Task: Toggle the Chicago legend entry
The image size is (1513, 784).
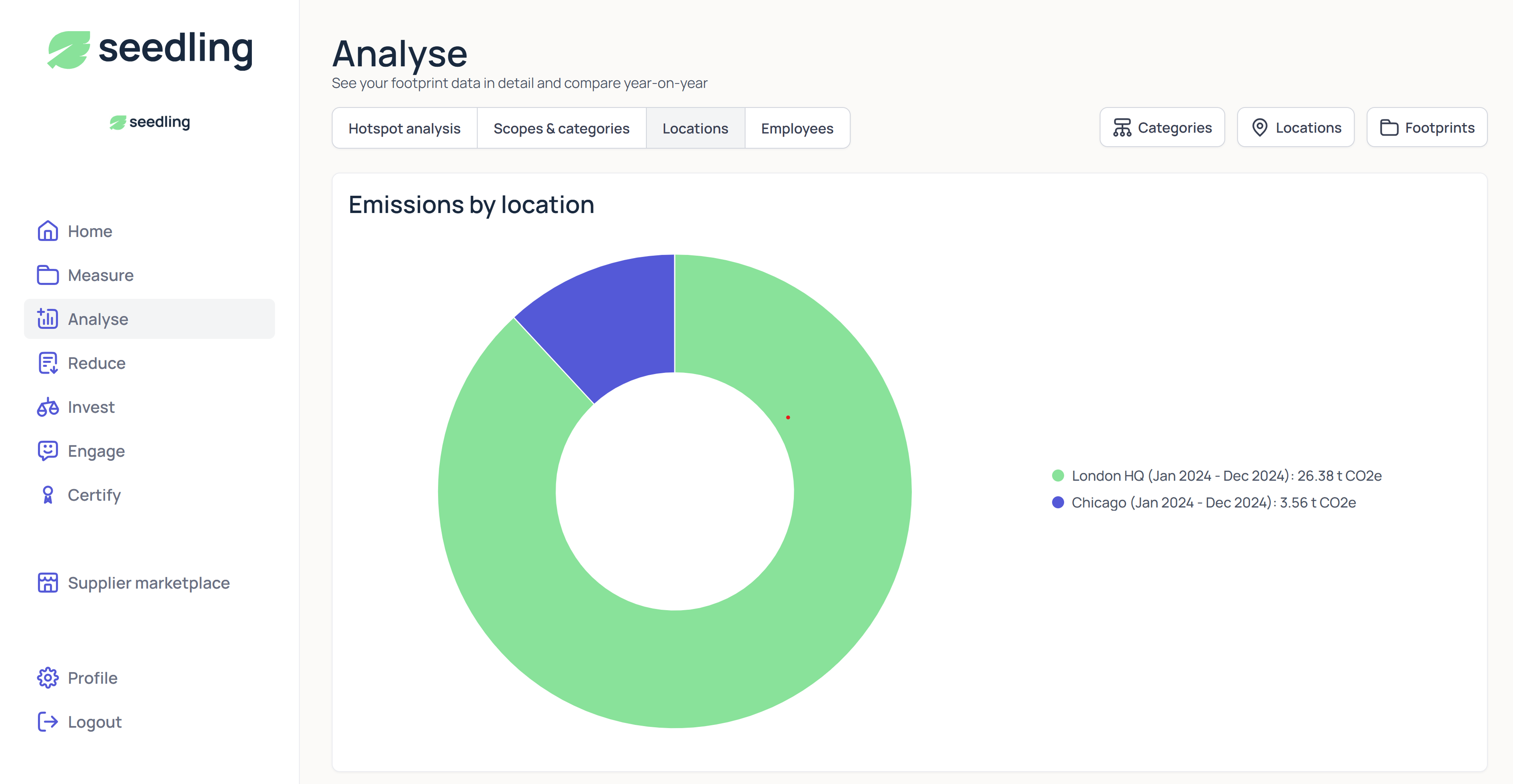Action: (1213, 503)
